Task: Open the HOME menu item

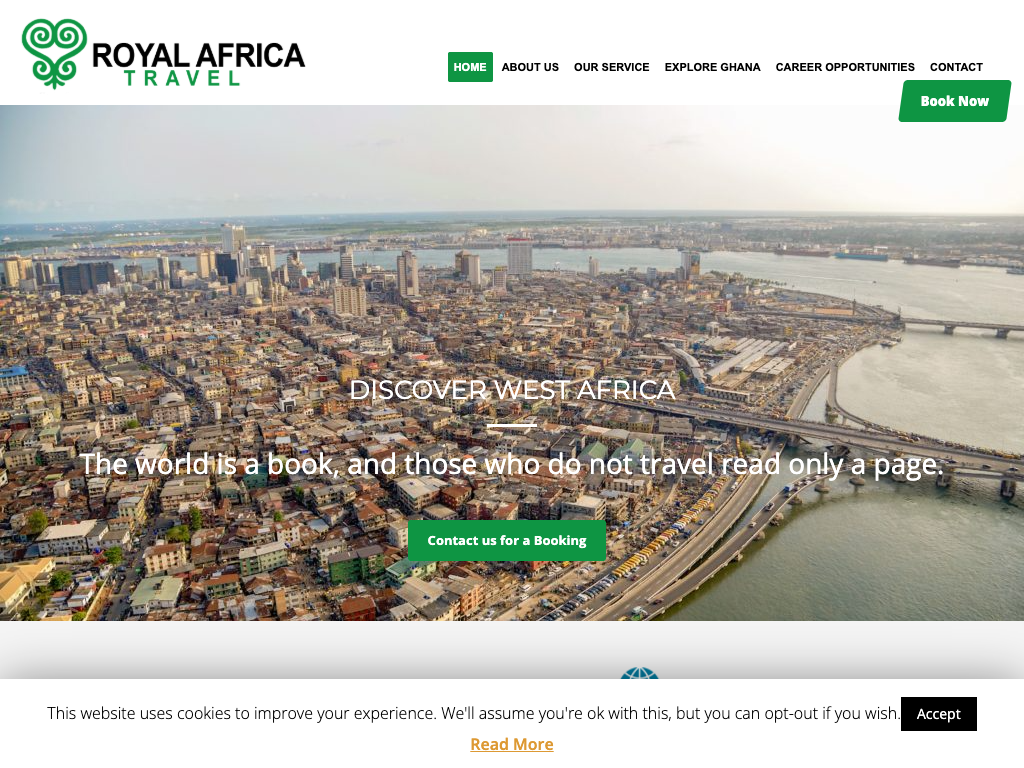Action: [470, 67]
